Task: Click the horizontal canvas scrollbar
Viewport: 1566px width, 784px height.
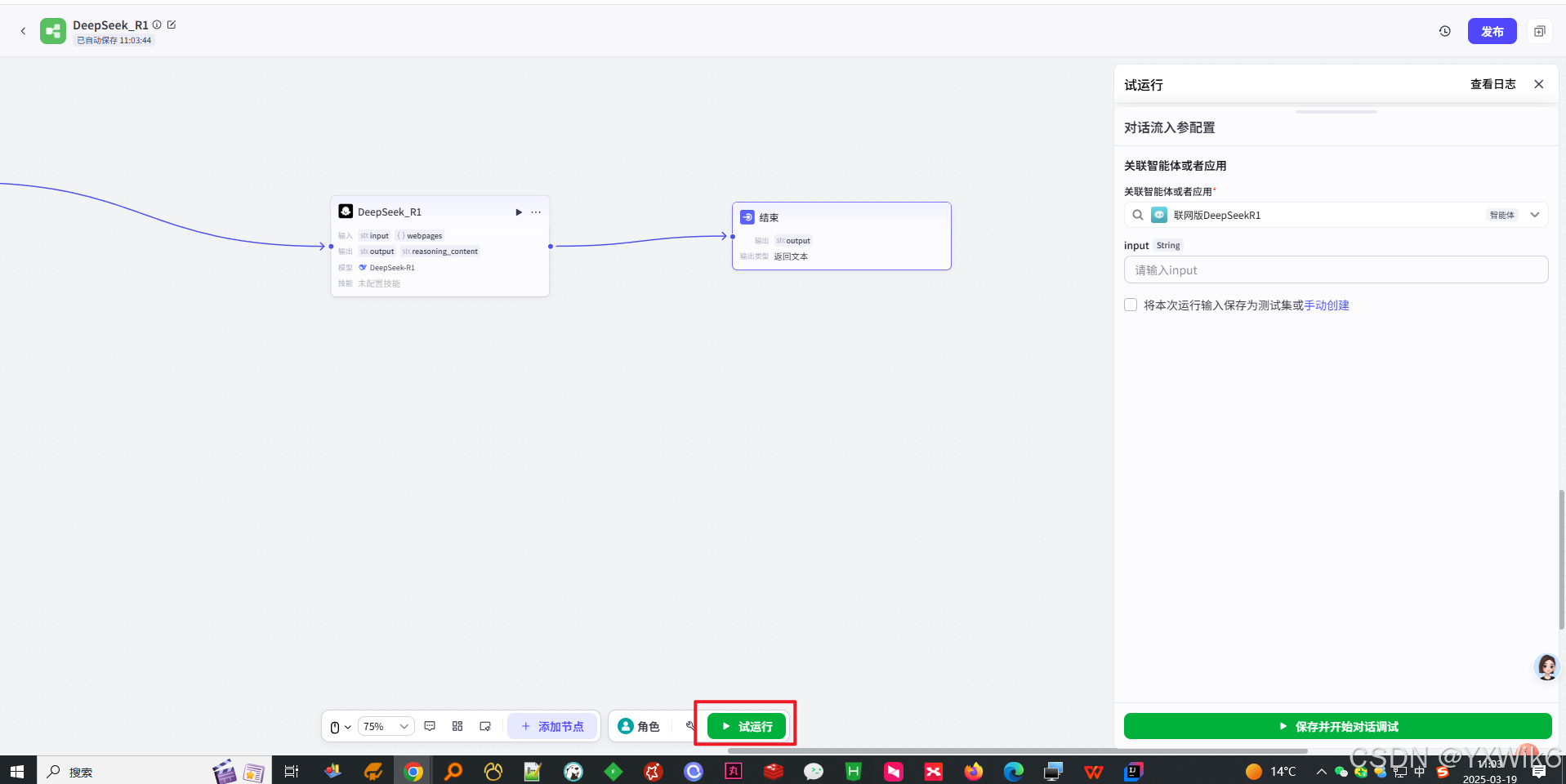Action: [1017, 751]
